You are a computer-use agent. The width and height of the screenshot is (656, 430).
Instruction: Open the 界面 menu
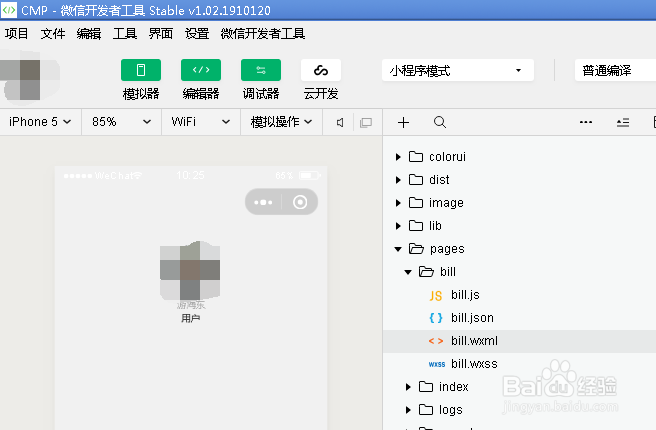[161, 33]
